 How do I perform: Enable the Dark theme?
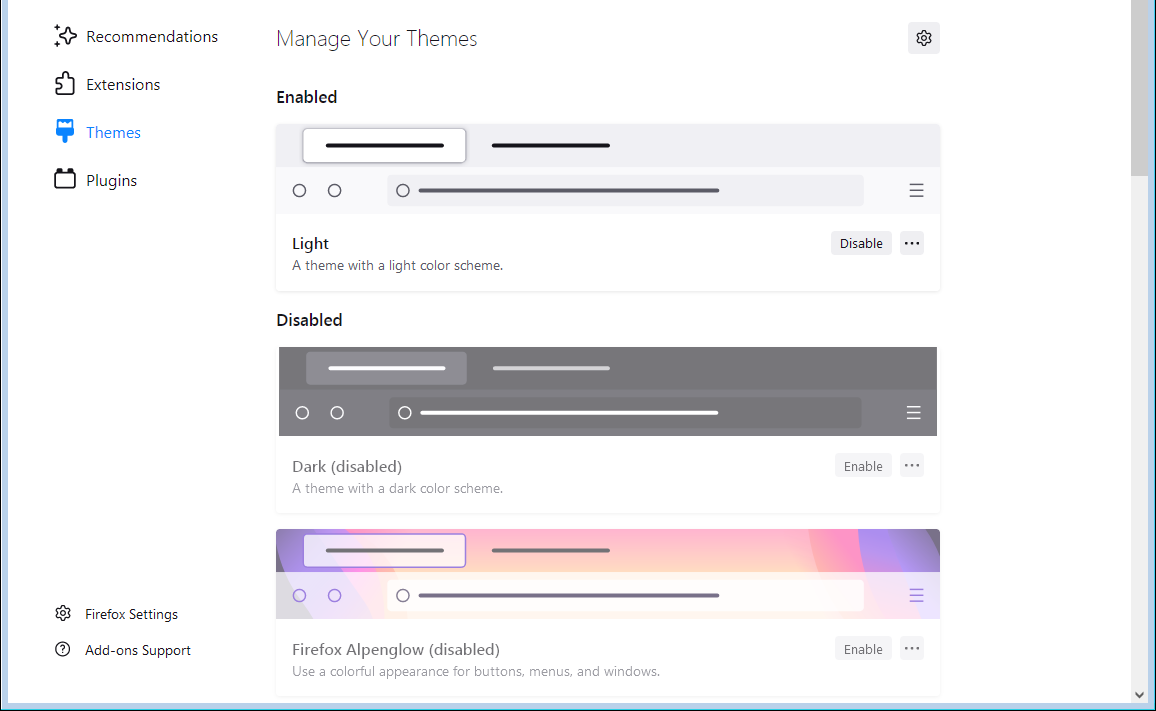[863, 465]
